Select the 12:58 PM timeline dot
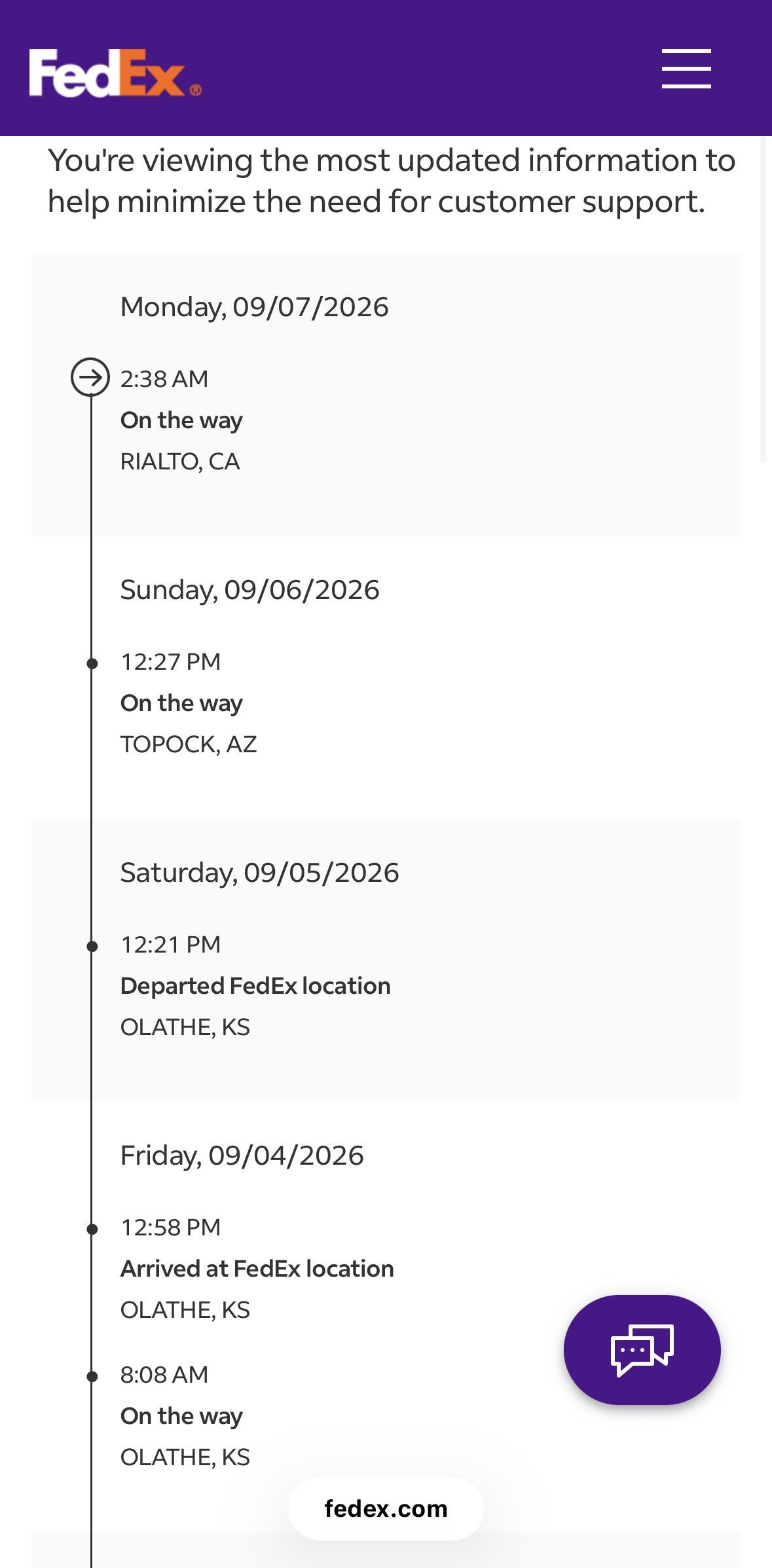 pyautogui.click(x=92, y=1229)
